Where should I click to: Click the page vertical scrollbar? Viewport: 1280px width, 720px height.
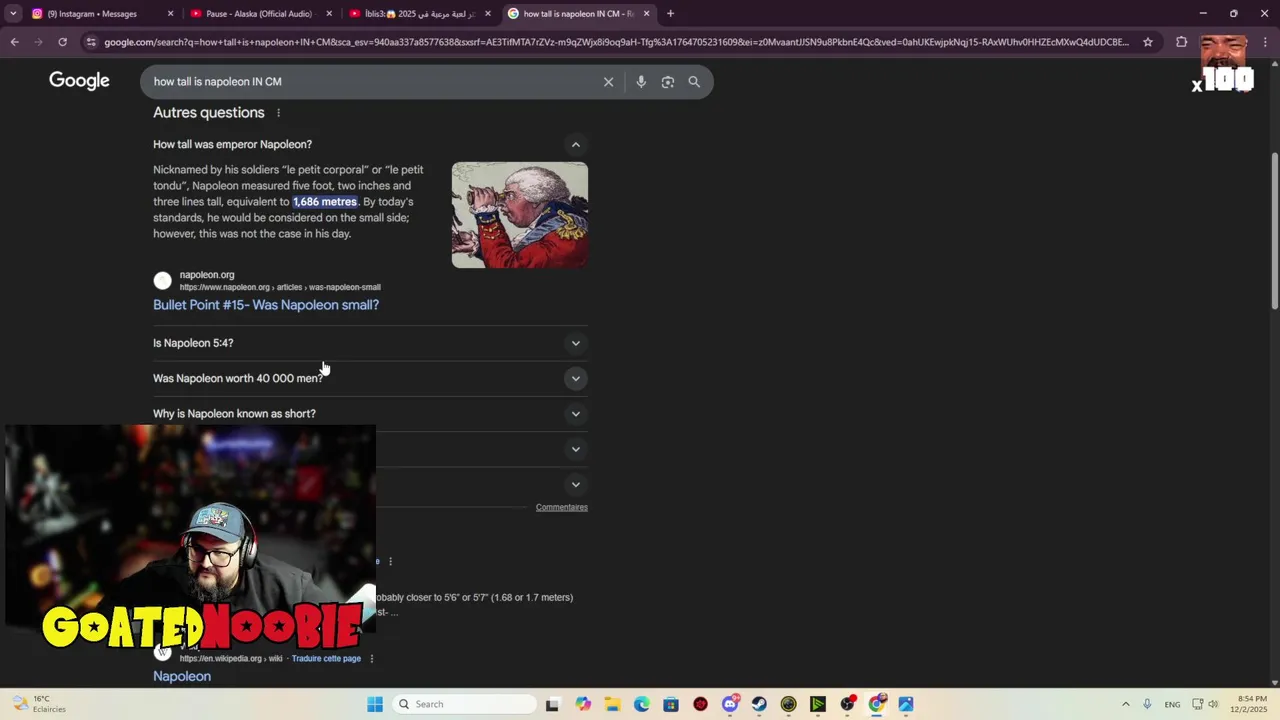point(1274,230)
